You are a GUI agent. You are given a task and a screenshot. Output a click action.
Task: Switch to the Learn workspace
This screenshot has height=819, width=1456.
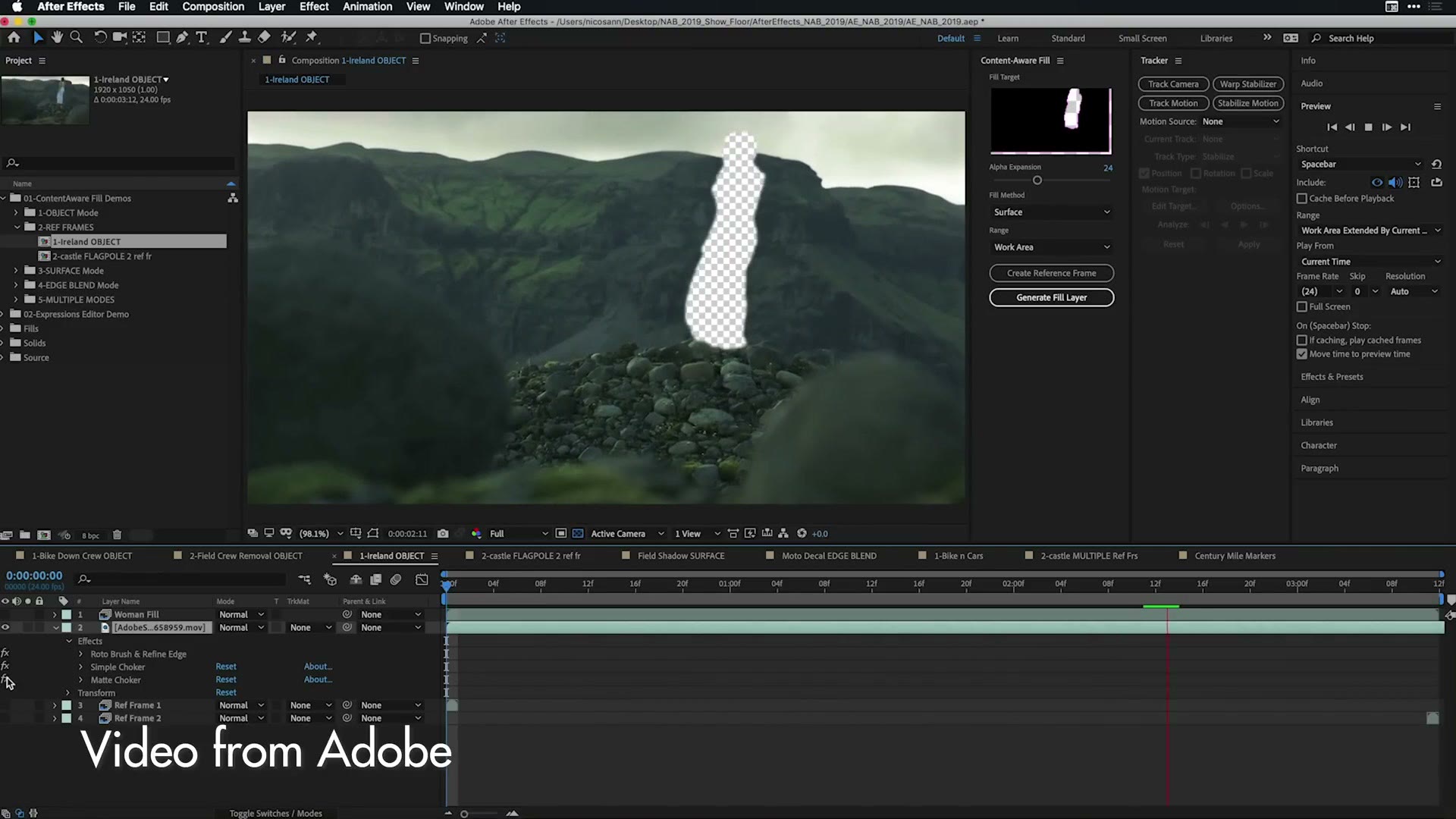tap(1008, 38)
